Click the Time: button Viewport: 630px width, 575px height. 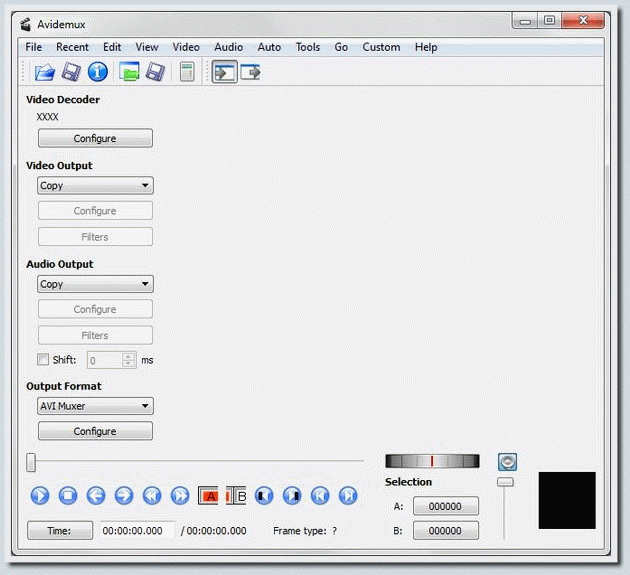[60, 530]
